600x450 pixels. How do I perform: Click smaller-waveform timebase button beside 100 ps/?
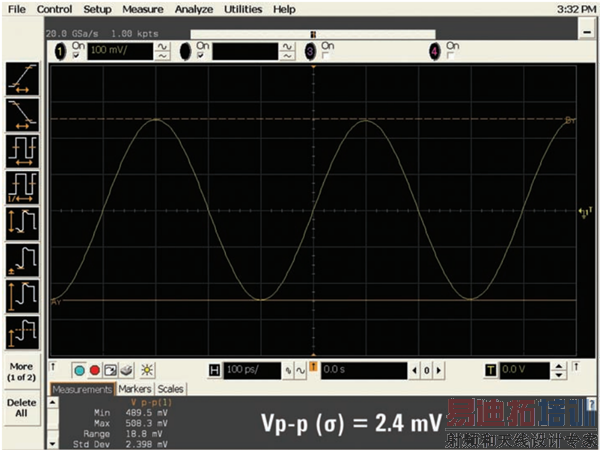[288, 370]
